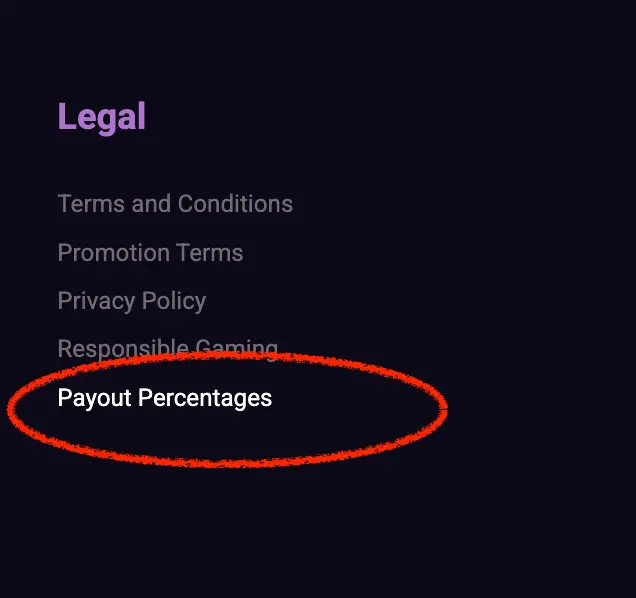Navigate to Promotion Terms in footer

[150, 253]
